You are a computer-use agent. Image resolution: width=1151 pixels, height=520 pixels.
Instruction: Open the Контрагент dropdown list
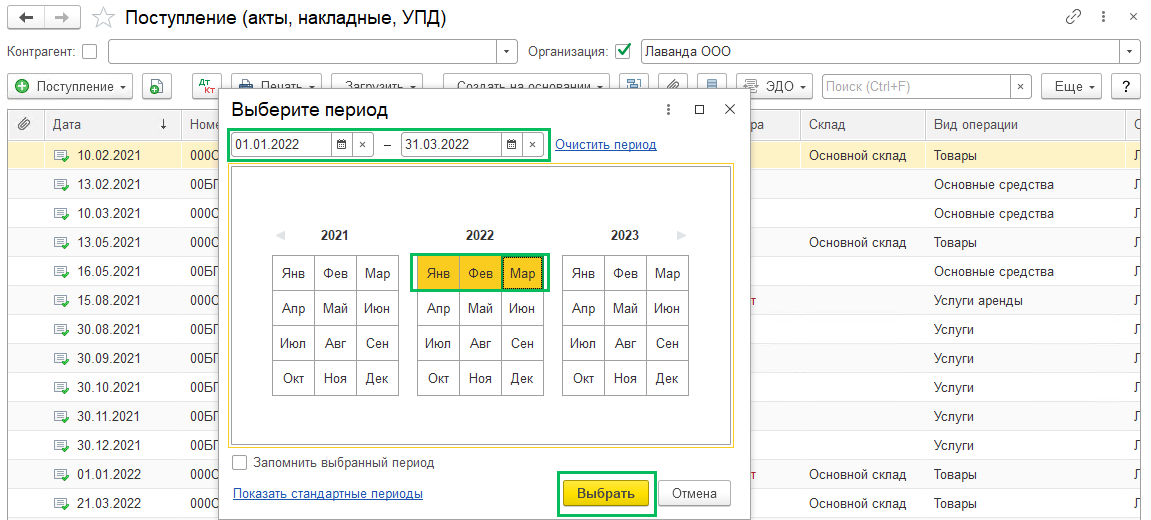point(508,52)
